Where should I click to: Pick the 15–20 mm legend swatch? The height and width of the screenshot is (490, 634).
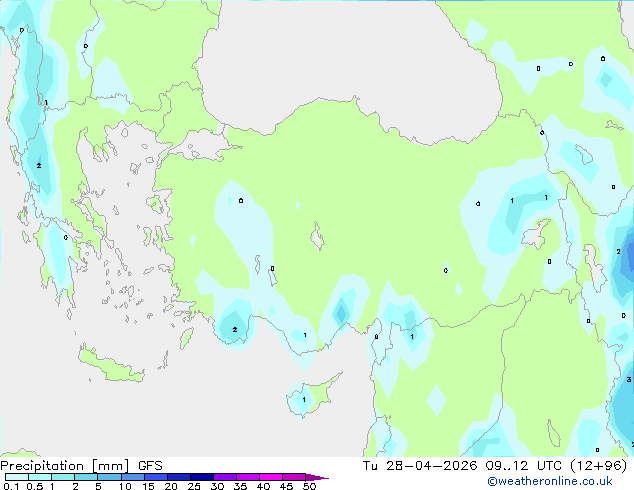pyautogui.click(x=155, y=477)
